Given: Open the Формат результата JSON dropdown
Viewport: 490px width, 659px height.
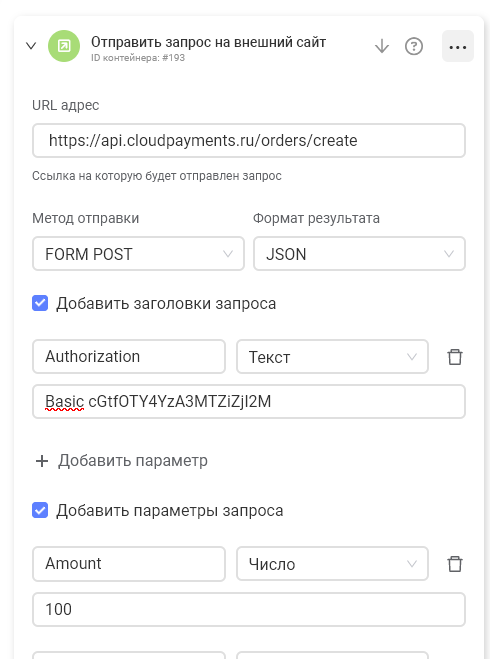Looking at the screenshot, I should 359,253.
